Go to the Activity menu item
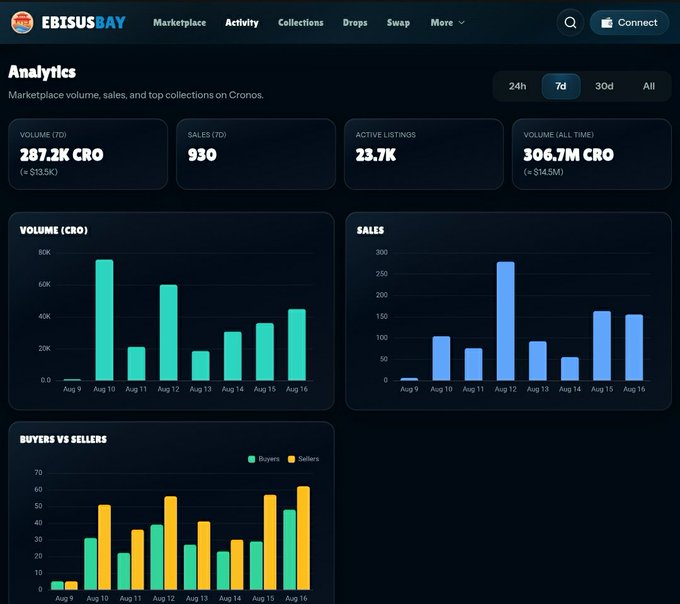The width and height of the screenshot is (680, 604). coord(242,23)
